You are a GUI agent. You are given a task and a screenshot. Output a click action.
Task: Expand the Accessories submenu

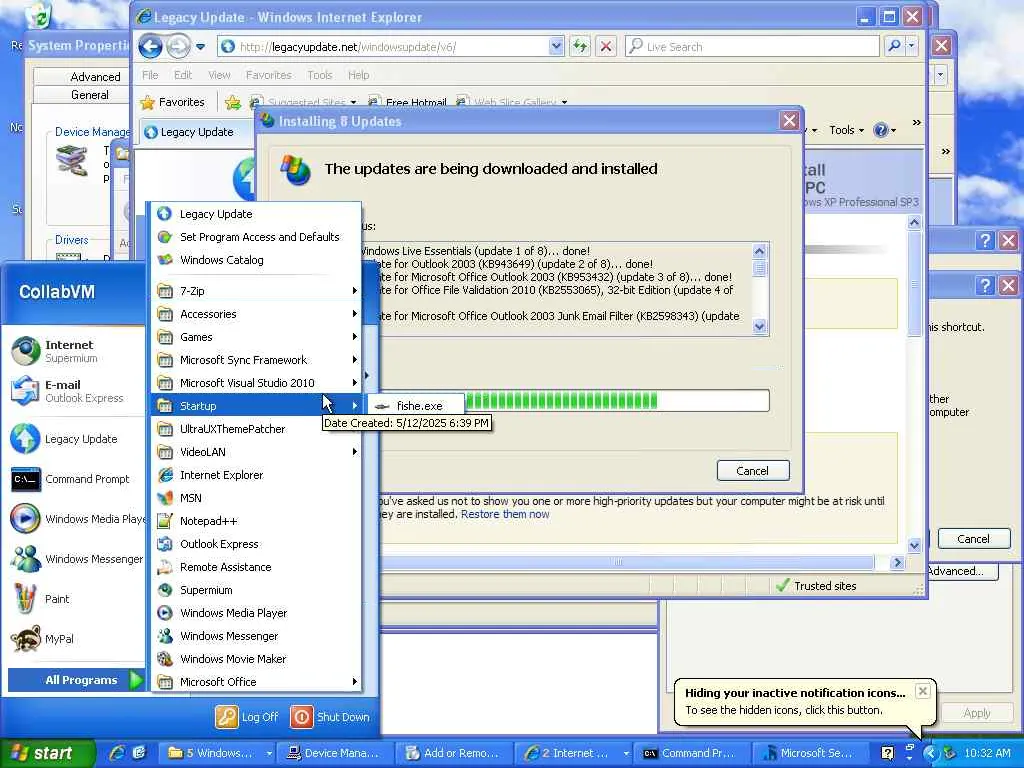pyautogui.click(x=256, y=313)
